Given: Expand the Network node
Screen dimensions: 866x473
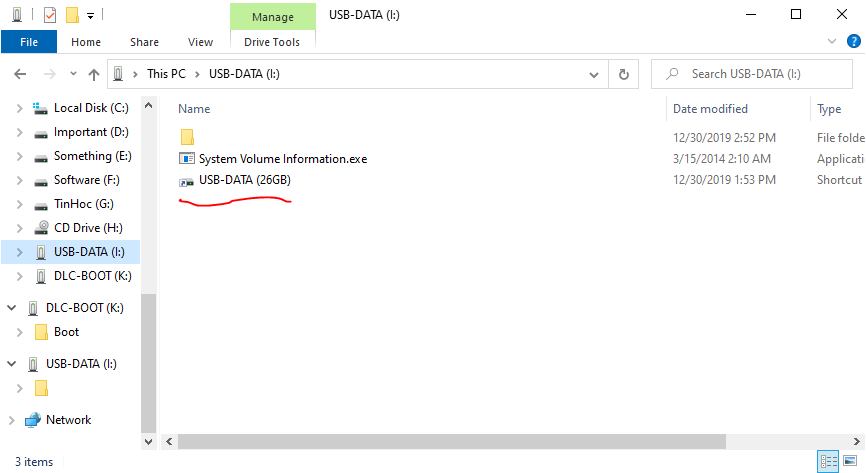Looking at the screenshot, I should tap(12, 420).
